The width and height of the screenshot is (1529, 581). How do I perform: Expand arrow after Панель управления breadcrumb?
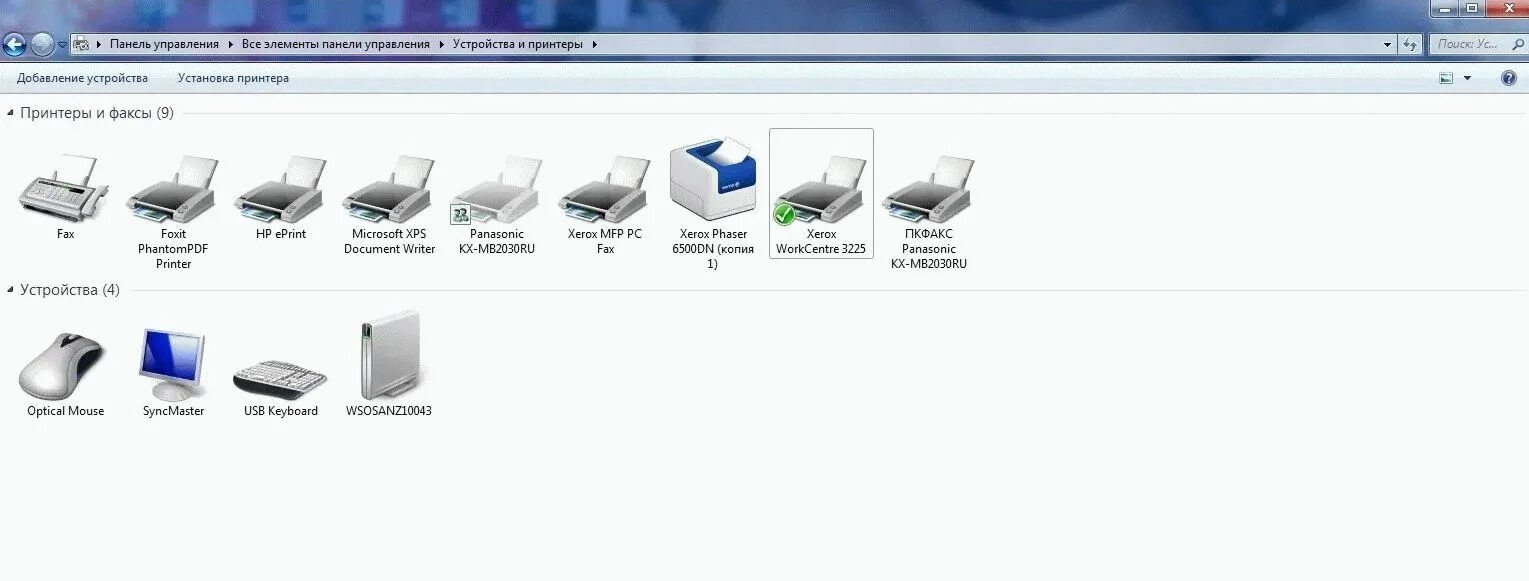coord(230,44)
